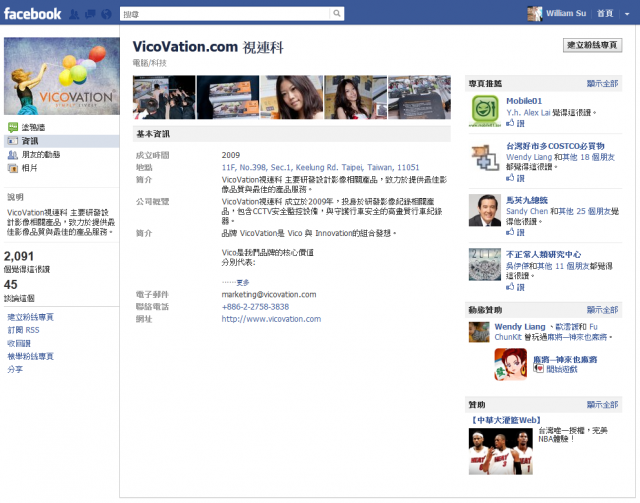Click the 資訊 info card icon
Viewport: 640px width, 503px height.
13,141
